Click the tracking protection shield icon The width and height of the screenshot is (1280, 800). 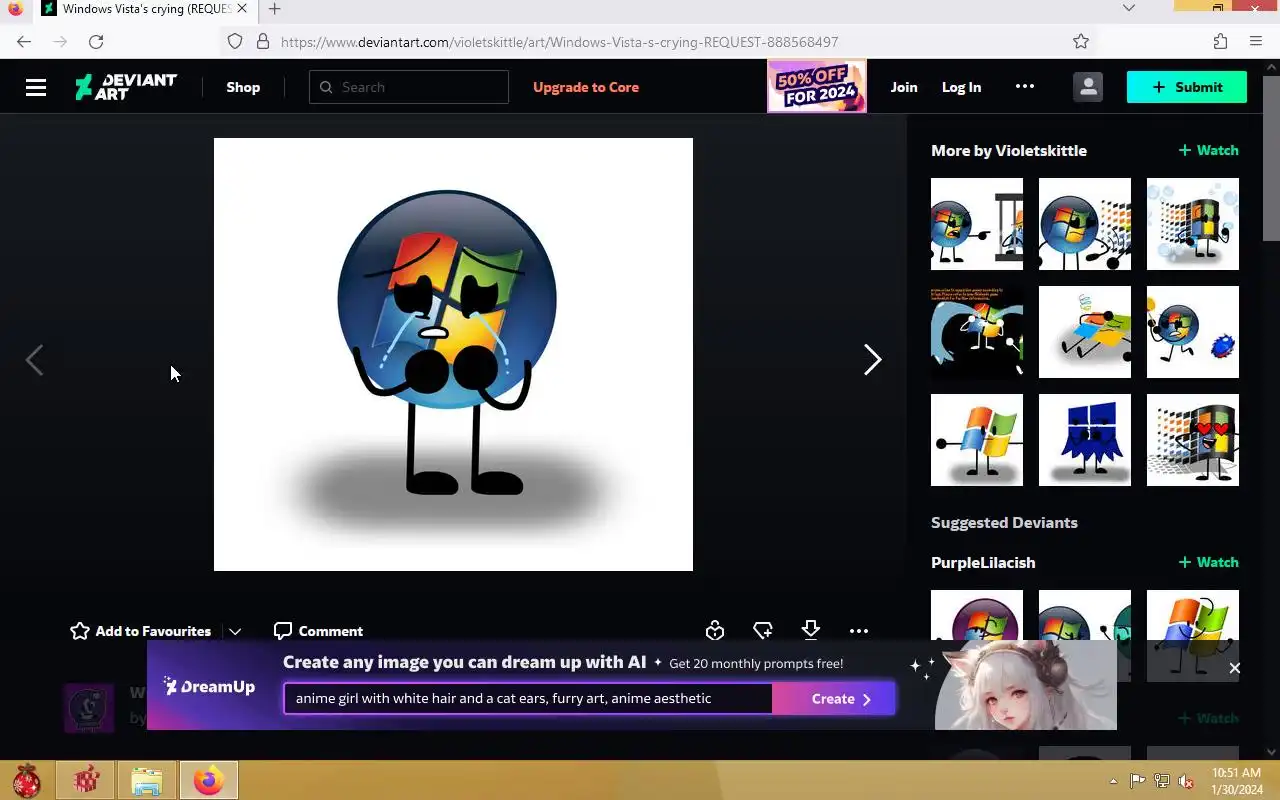point(235,41)
